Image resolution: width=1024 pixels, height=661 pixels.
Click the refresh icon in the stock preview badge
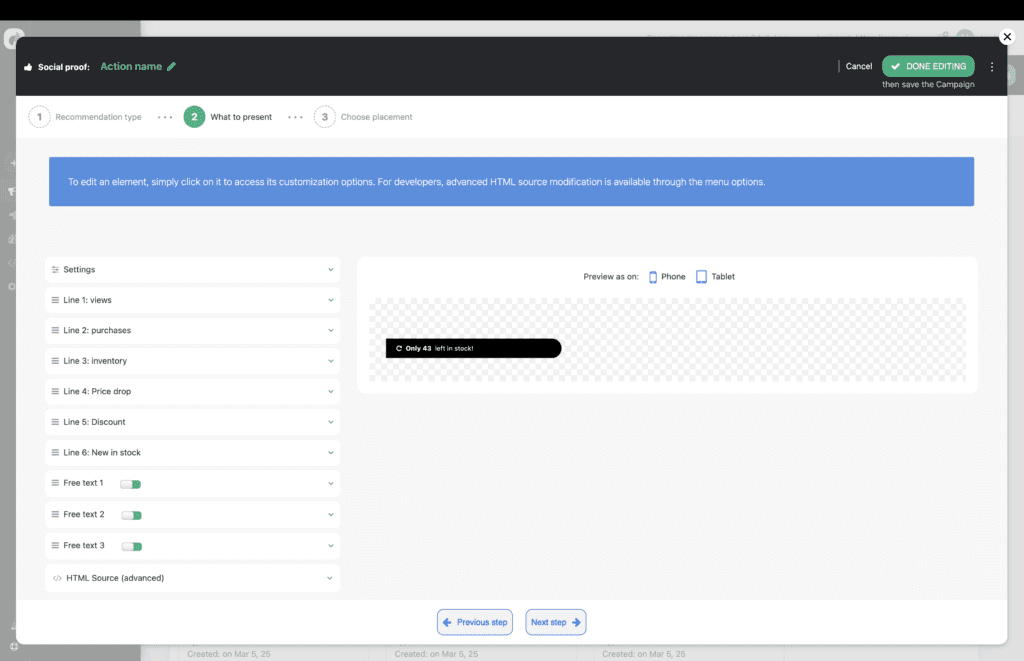pos(399,348)
